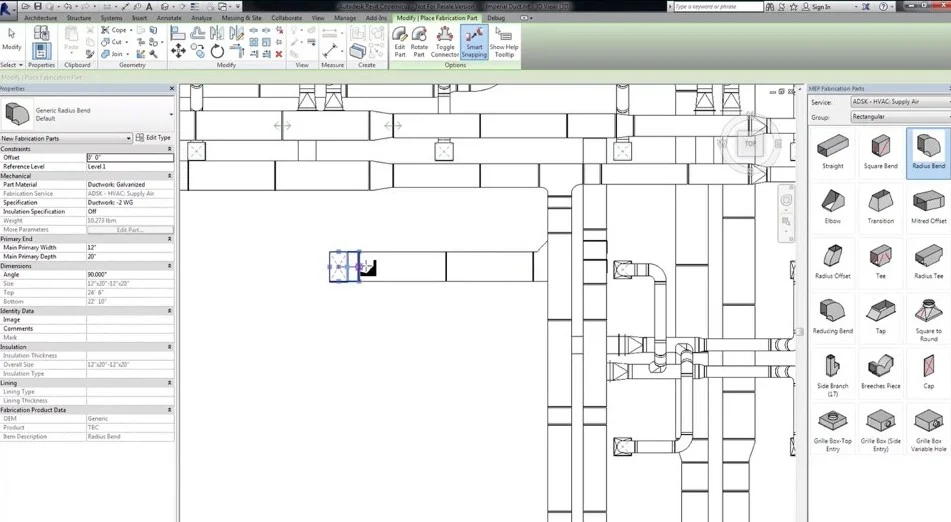Select the Cap fabrication part
Image resolution: width=951 pixels, height=522 pixels.
[x=928, y=370]
